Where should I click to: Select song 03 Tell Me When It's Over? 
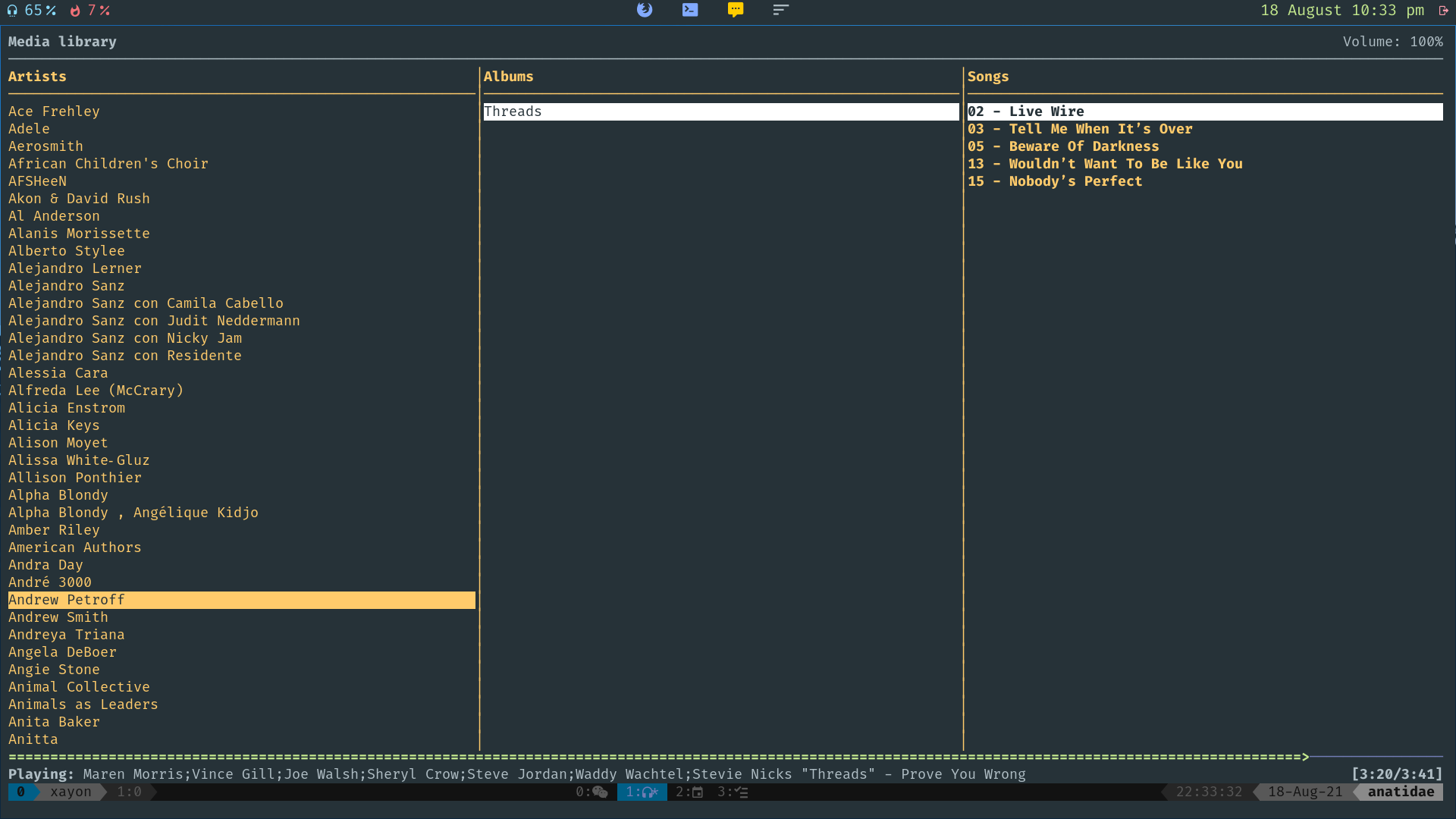(x=1079, y=129)
